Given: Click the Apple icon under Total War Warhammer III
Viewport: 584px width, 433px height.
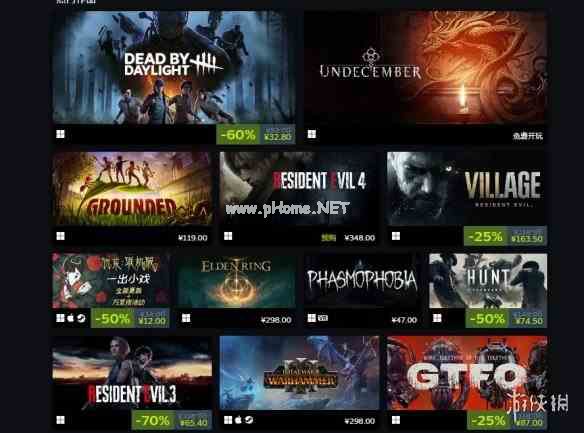Looking at the screenshot, I should point(239,420).
